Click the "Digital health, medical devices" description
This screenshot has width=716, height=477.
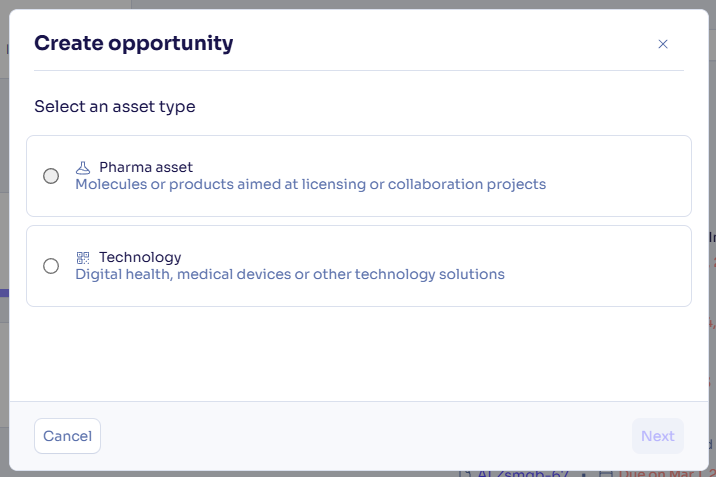pos(290,274)
